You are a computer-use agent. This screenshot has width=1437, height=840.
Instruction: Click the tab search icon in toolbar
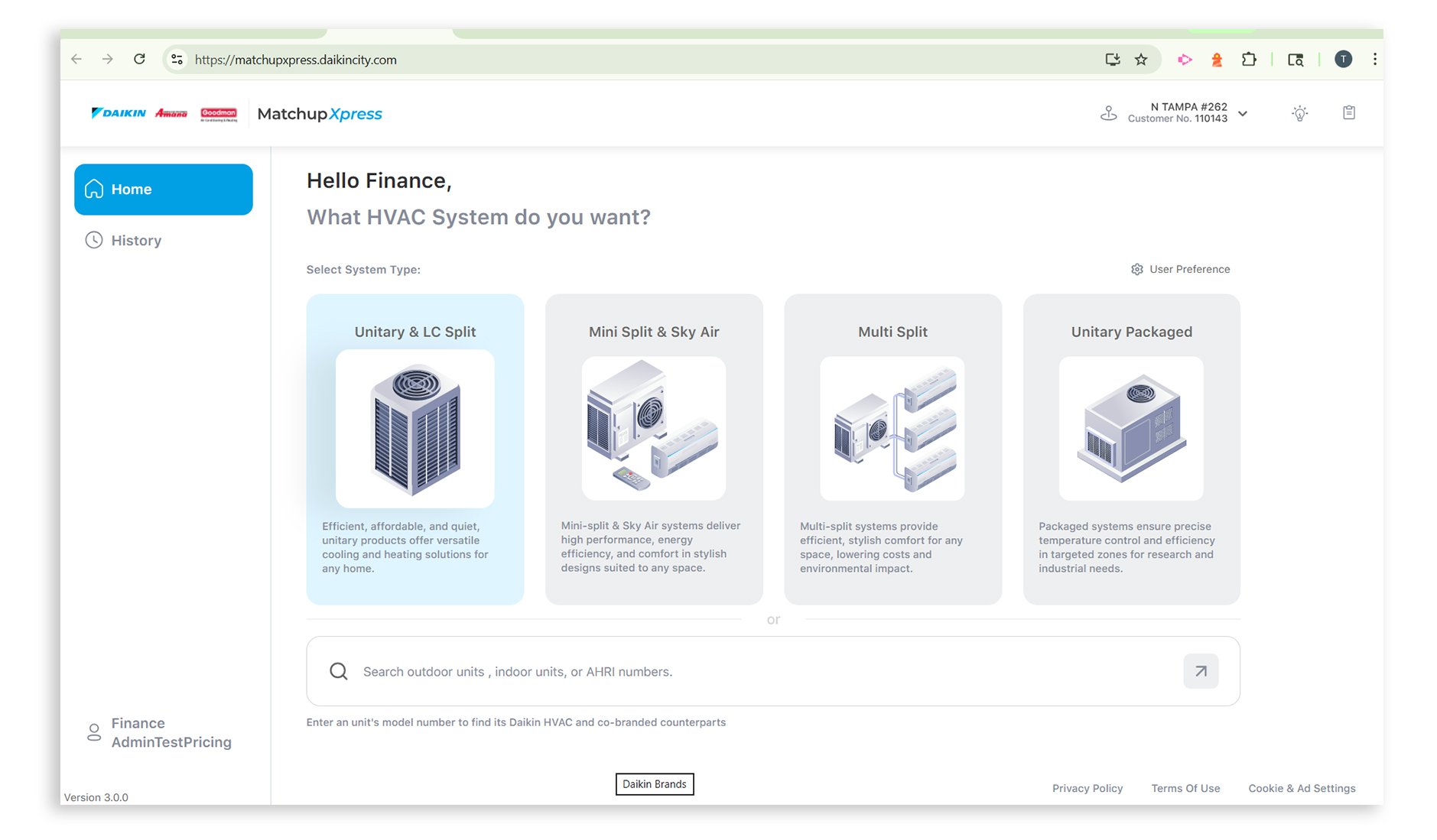[x=1296, y=60]
